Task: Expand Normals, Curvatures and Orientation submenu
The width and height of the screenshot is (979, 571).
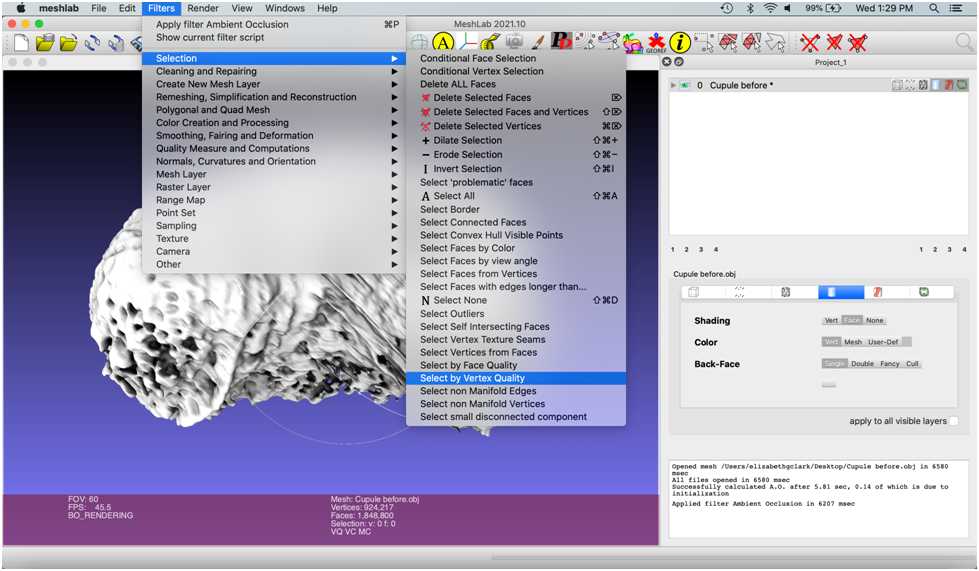Action: coord(273,161)
